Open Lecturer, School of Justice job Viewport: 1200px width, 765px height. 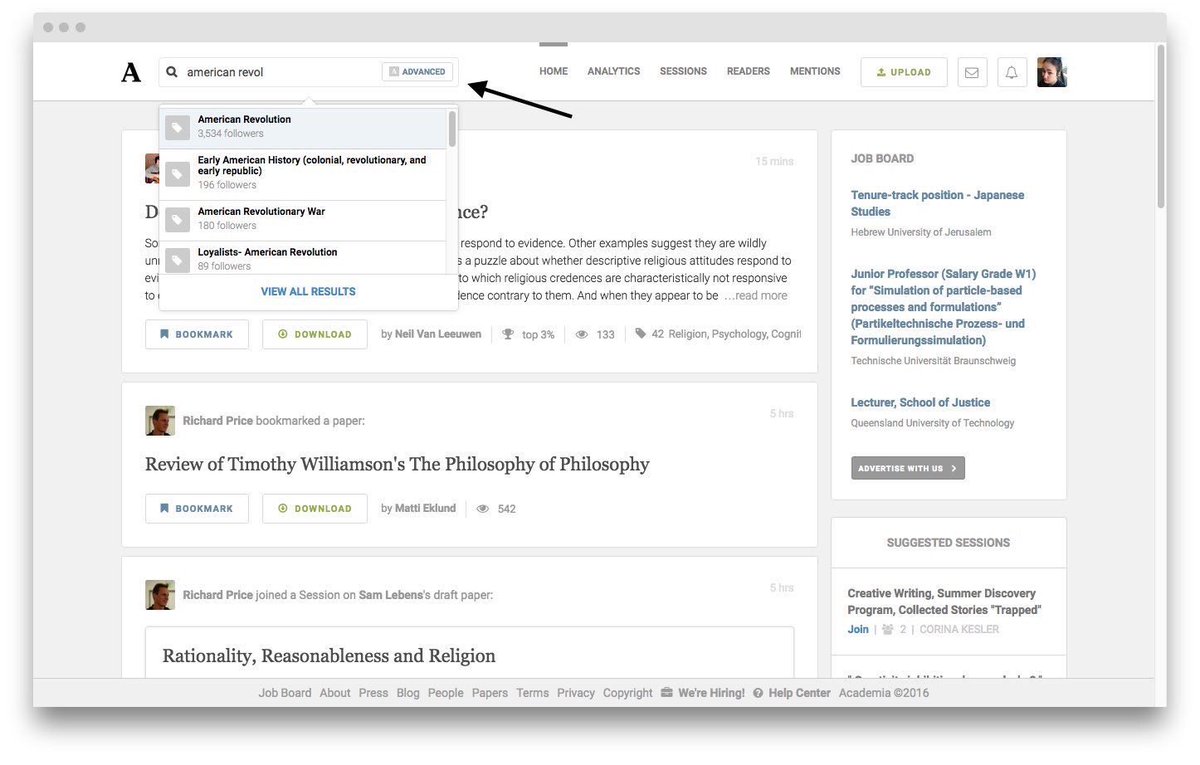point(921,402)
